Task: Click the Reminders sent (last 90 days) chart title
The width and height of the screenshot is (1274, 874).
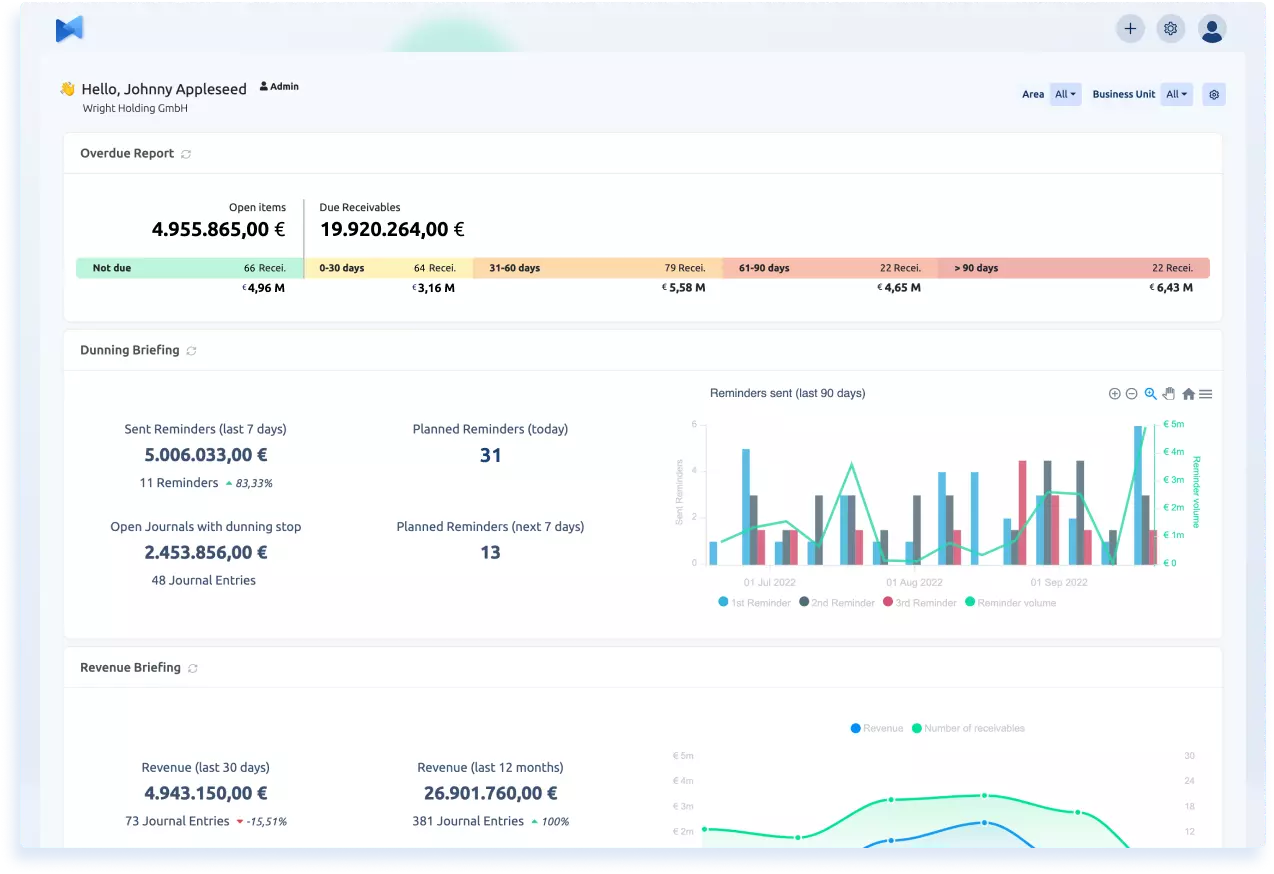Action: 788,394
